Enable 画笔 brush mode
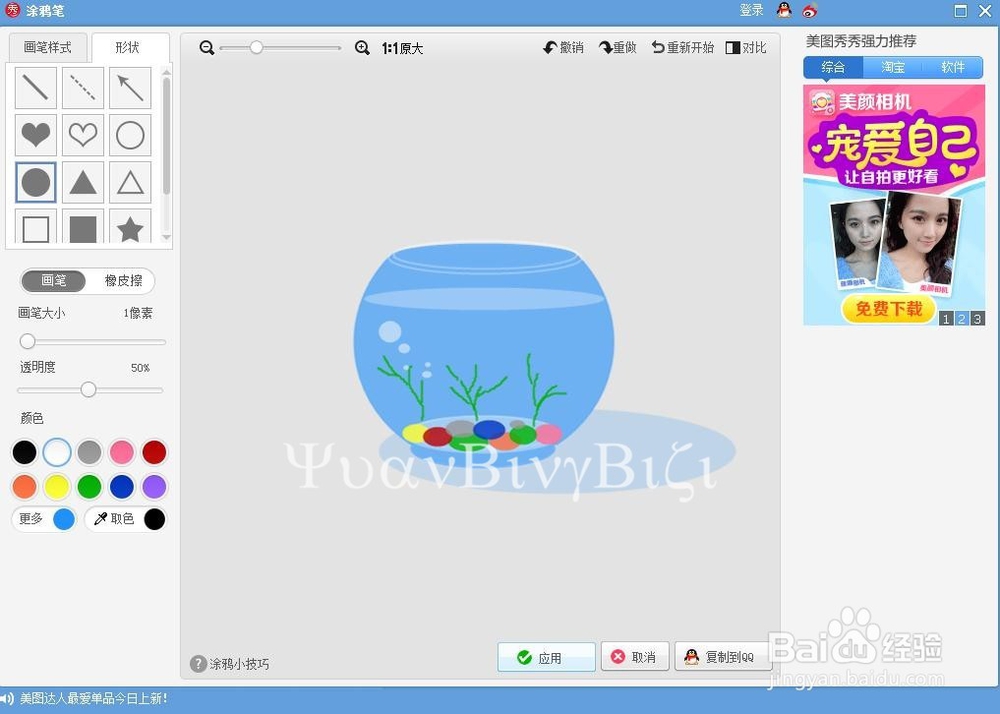This screenshot has height=714, width=1000. pyautogui.click(x=54, y=281)
